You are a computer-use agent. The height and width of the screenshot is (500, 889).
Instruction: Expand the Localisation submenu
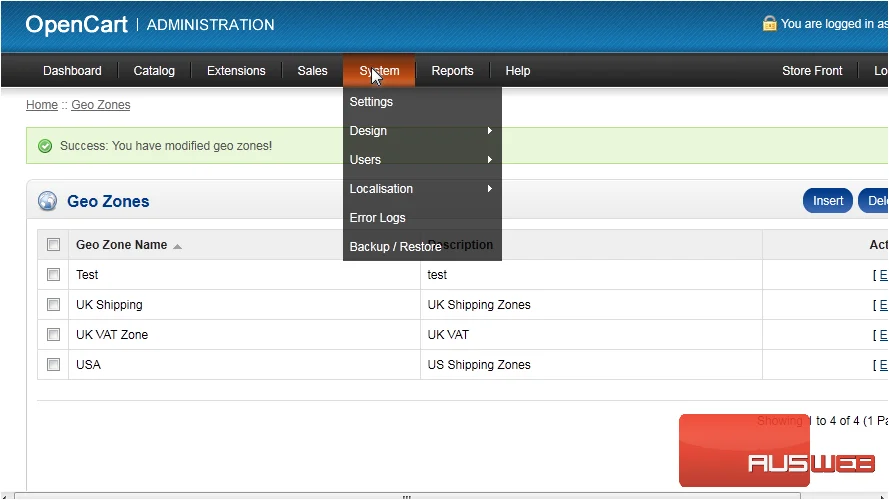(422, 189)
